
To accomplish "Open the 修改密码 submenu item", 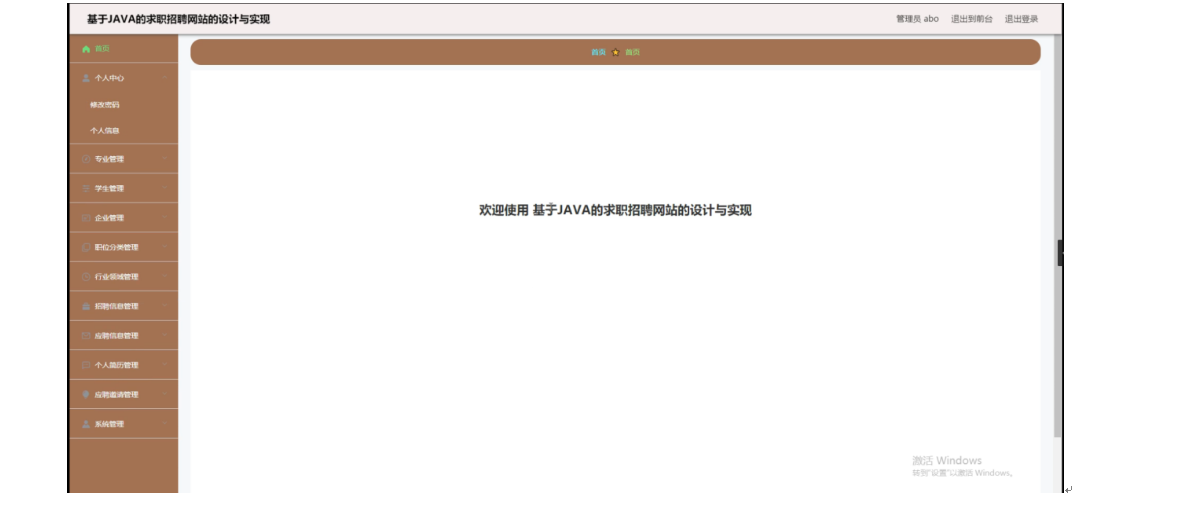I will point(104,105).
